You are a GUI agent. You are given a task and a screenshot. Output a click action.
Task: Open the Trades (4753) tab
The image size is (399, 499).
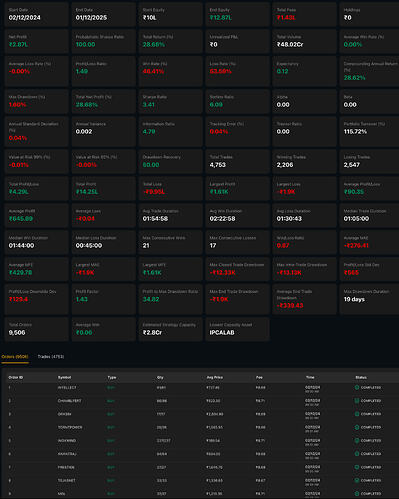[x=51, y=357]
